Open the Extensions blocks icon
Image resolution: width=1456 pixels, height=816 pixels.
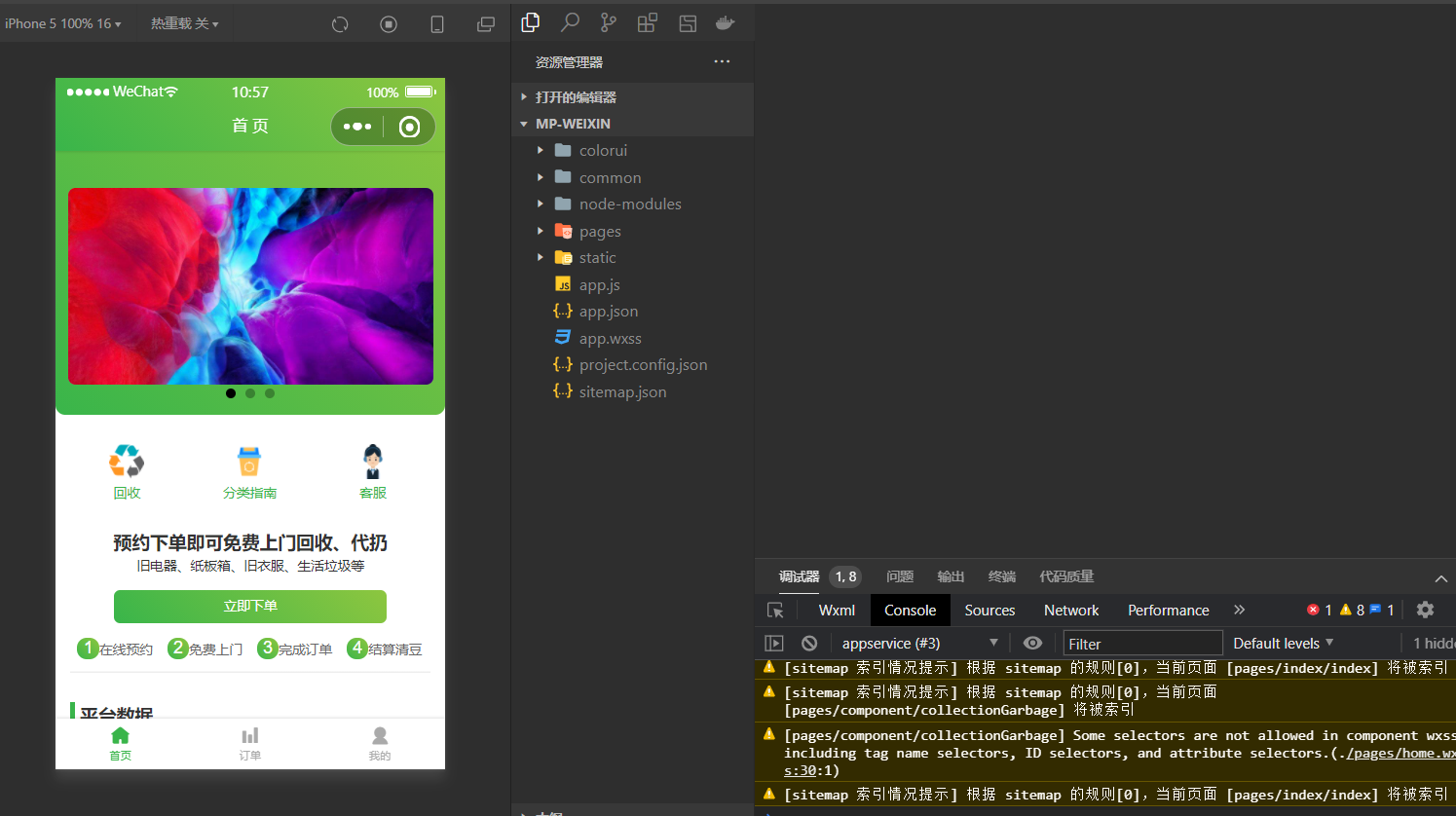[648, 22]
